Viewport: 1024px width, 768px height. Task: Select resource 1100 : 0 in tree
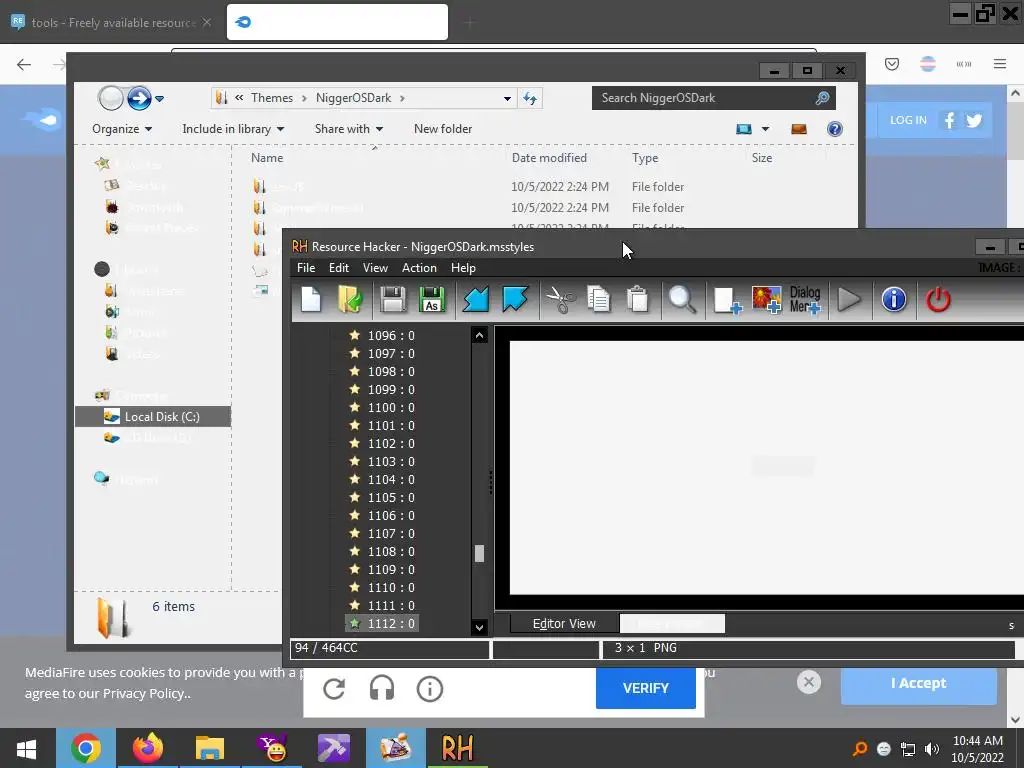tap(391, 408)
